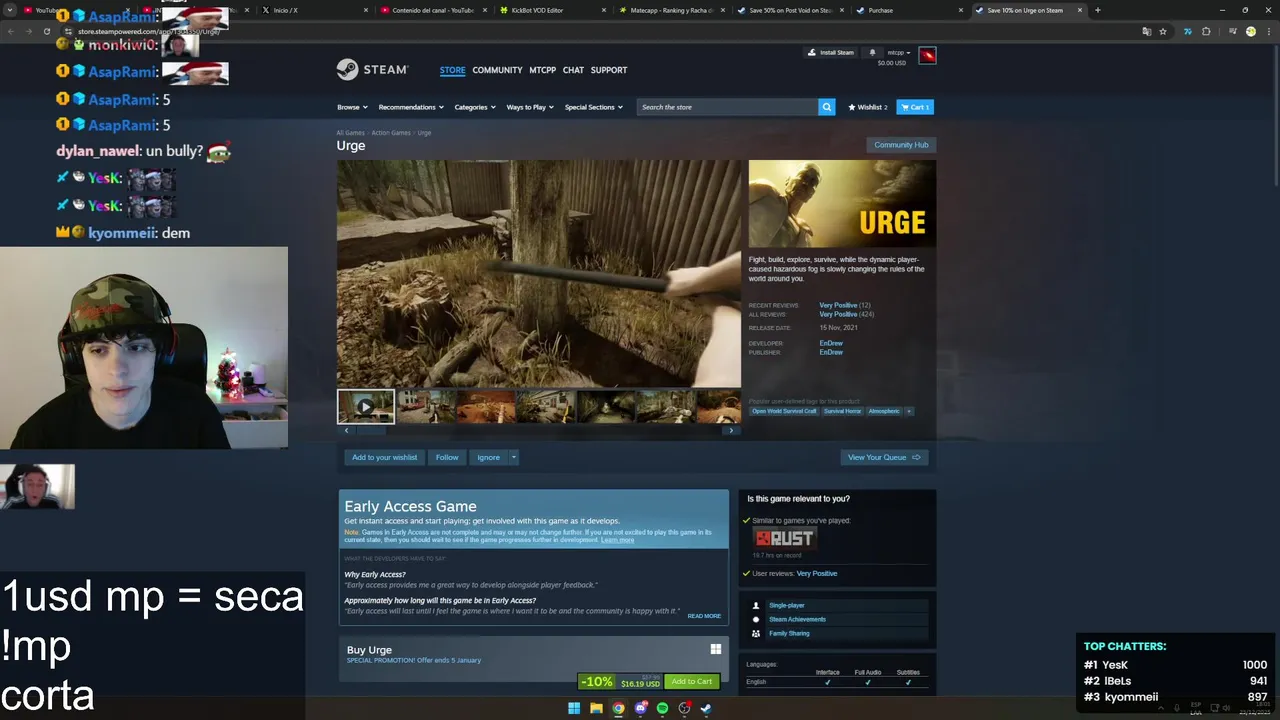Image resolution: width=1280 pixels, height=720 pixels.
Task: Go to the COMMUNITY tab
Action: (x=497, y=70)
